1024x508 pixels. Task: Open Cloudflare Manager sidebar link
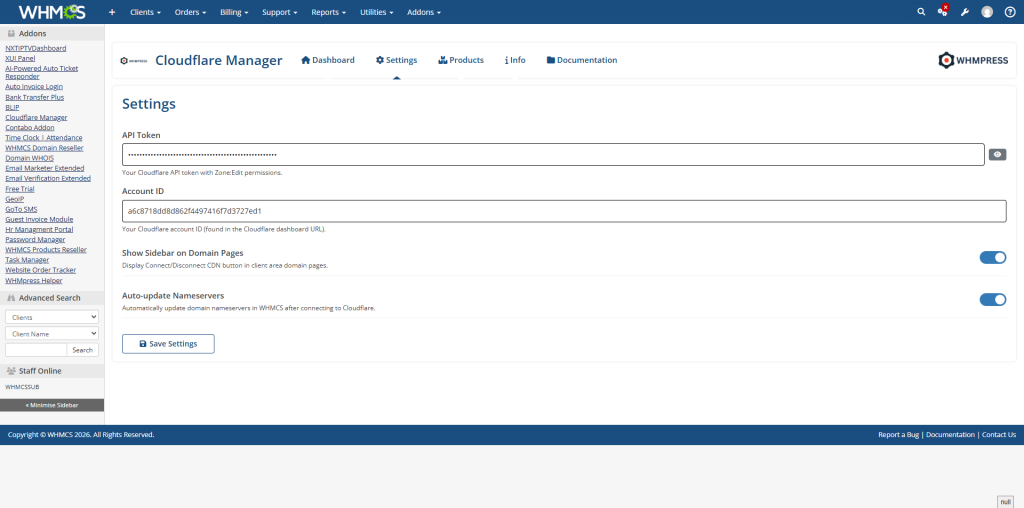point(36,118)
